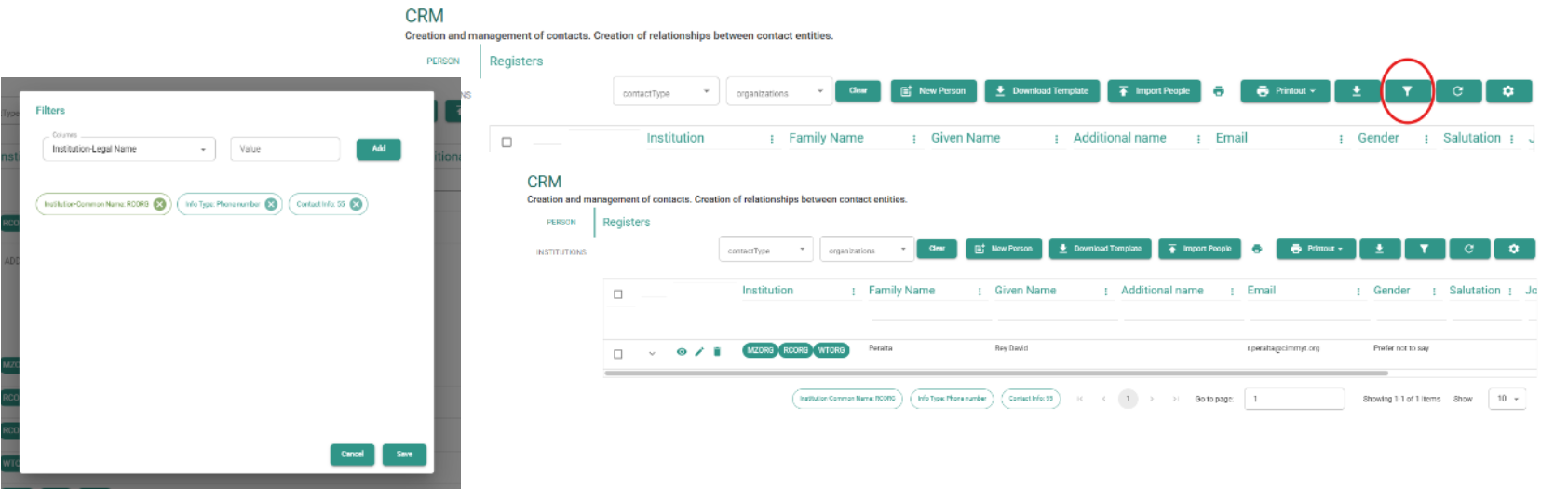Expand the Peralta row details chevron

coord(652,354)
